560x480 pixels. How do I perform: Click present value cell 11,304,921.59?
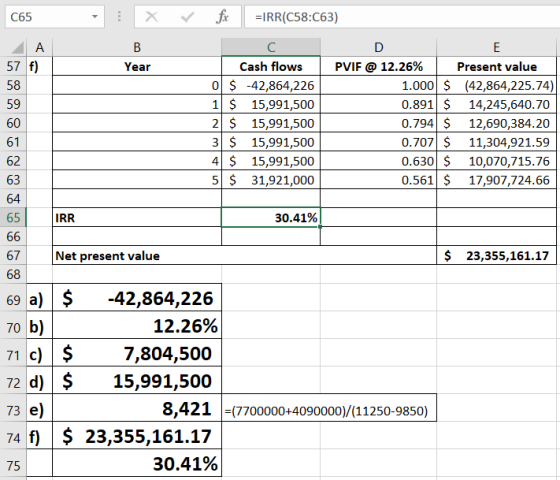coord(496,142)
